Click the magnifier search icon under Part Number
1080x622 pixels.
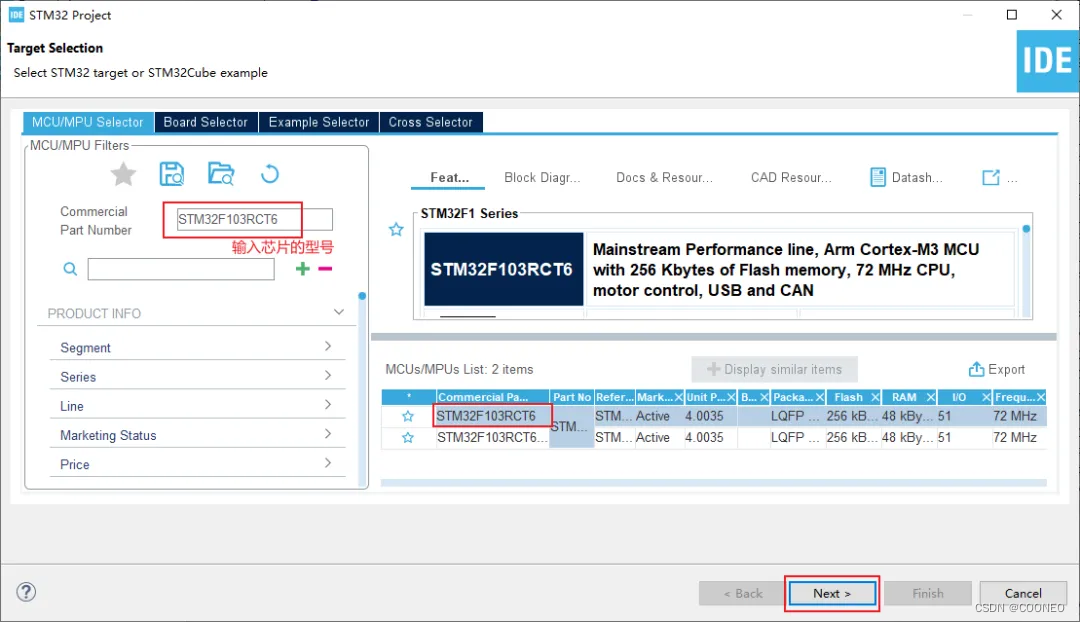pyautogui.click(x=70, y=269)
